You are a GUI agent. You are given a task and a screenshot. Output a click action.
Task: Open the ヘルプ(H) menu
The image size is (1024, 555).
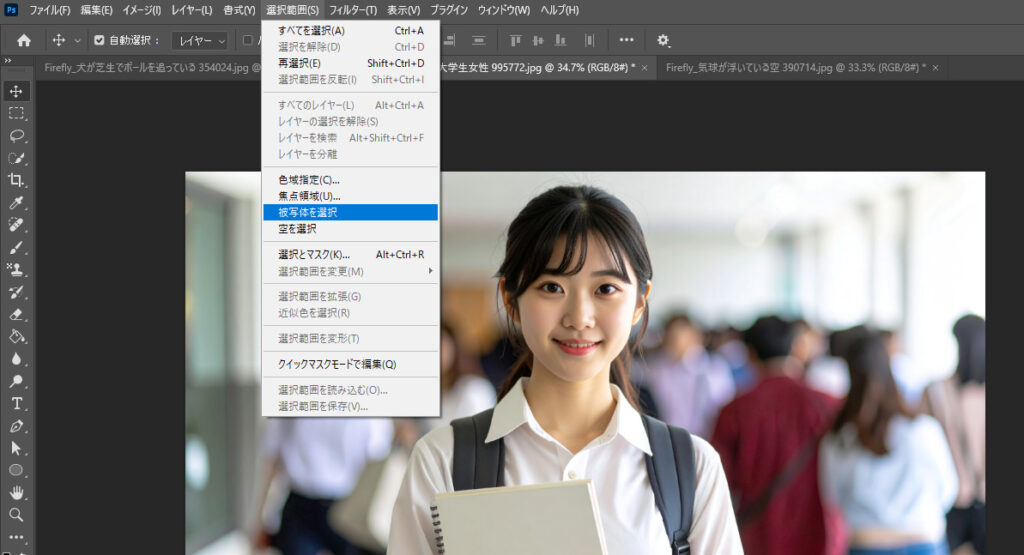click(x=560, y=10)
